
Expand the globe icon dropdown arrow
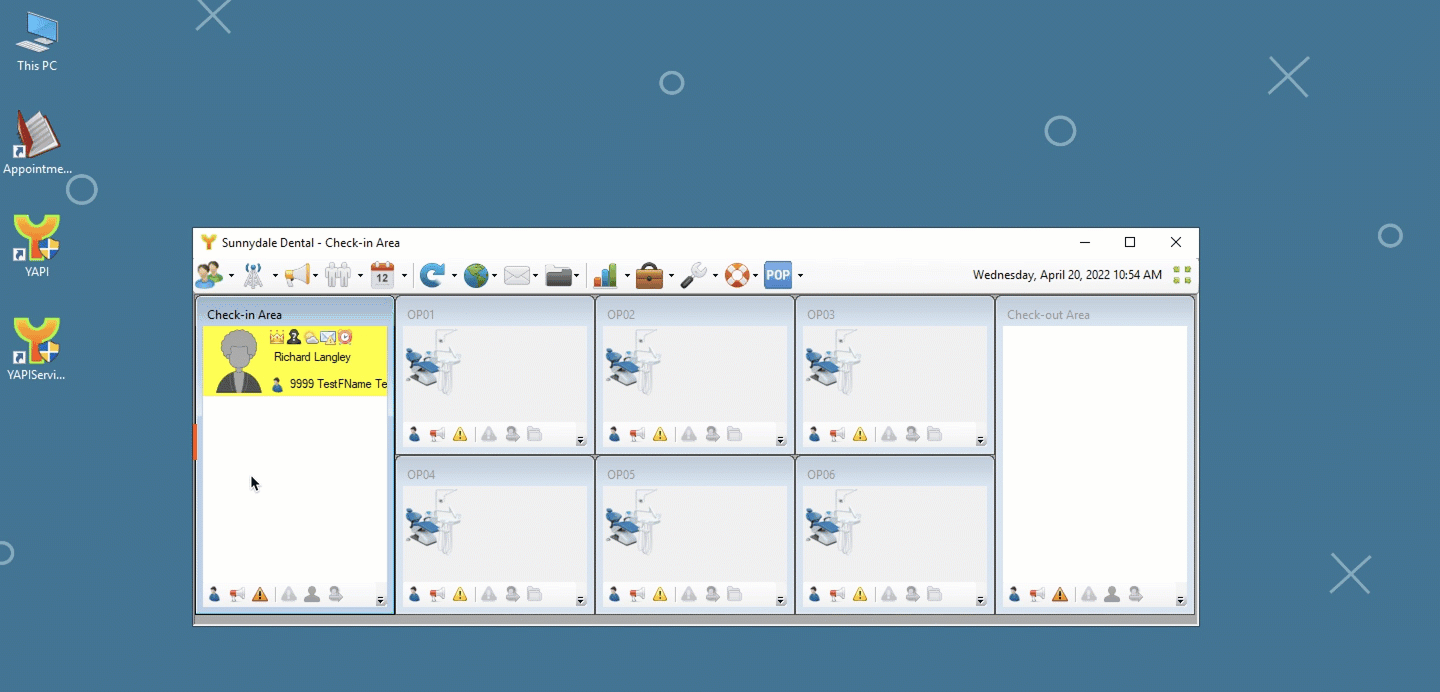click(x=496, y=276)
